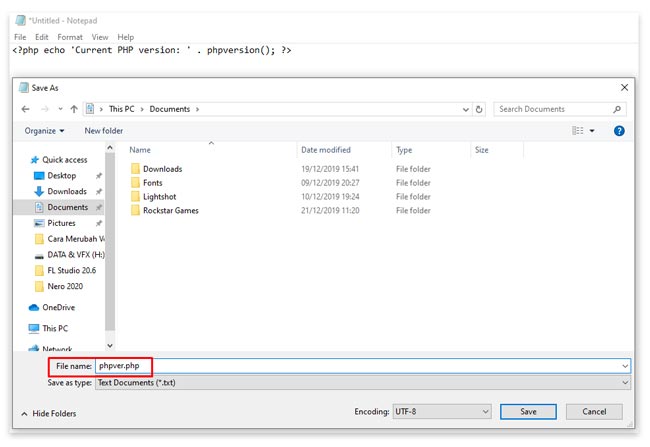Click the Back arrow in Save As dialog
This screenshot has height=447, width=650.
(25, 109)
